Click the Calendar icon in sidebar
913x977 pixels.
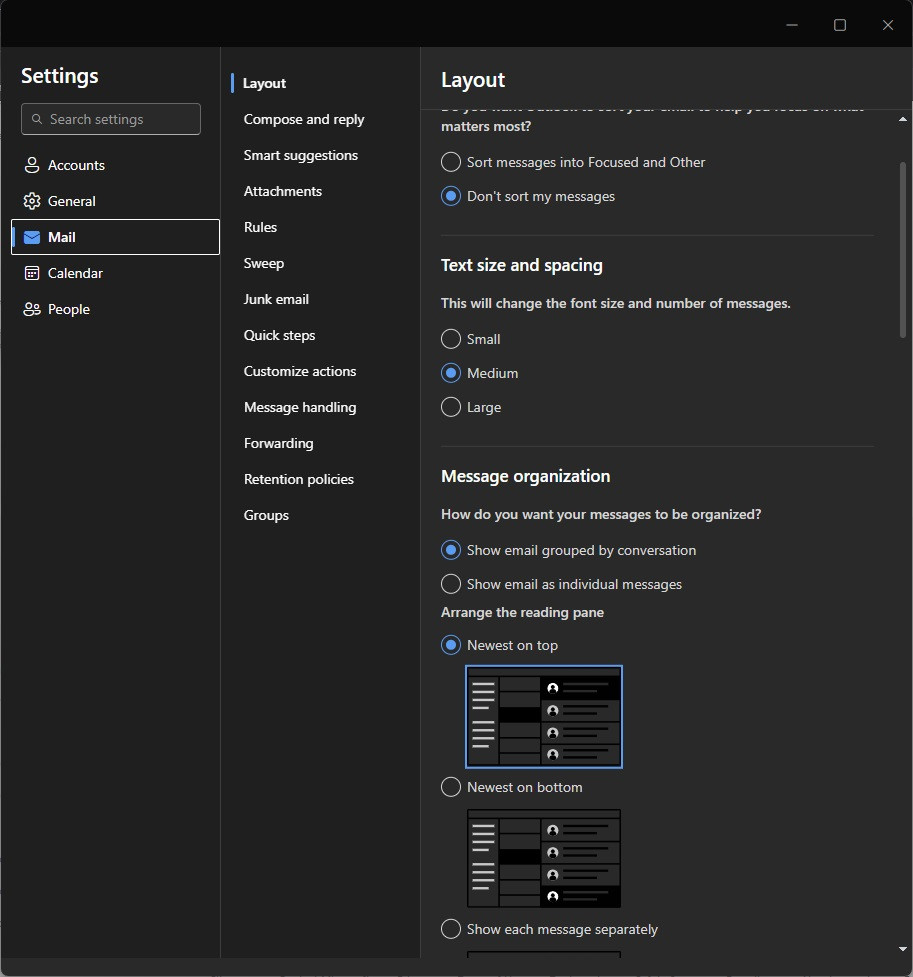[32, 274]
